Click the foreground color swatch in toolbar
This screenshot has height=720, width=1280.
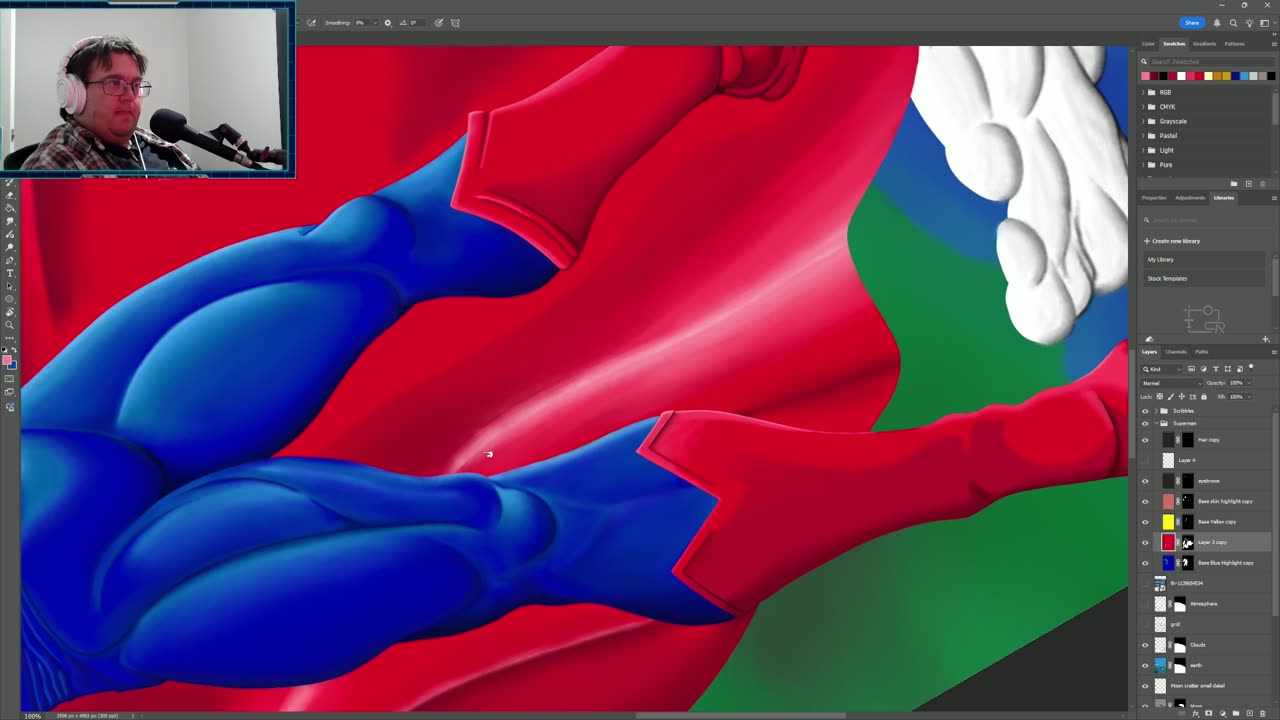7,360
